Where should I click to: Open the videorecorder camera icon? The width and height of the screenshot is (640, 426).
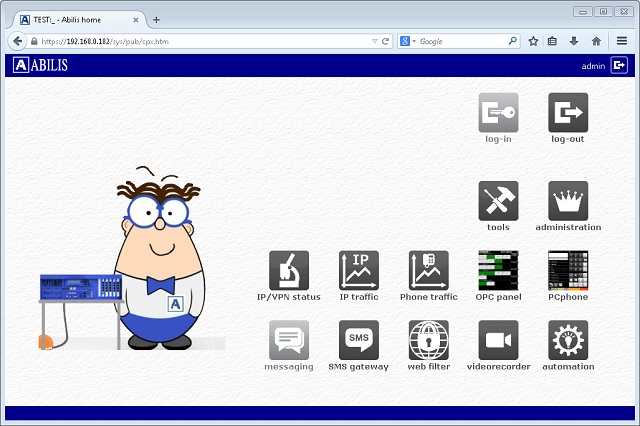point(498,340)
